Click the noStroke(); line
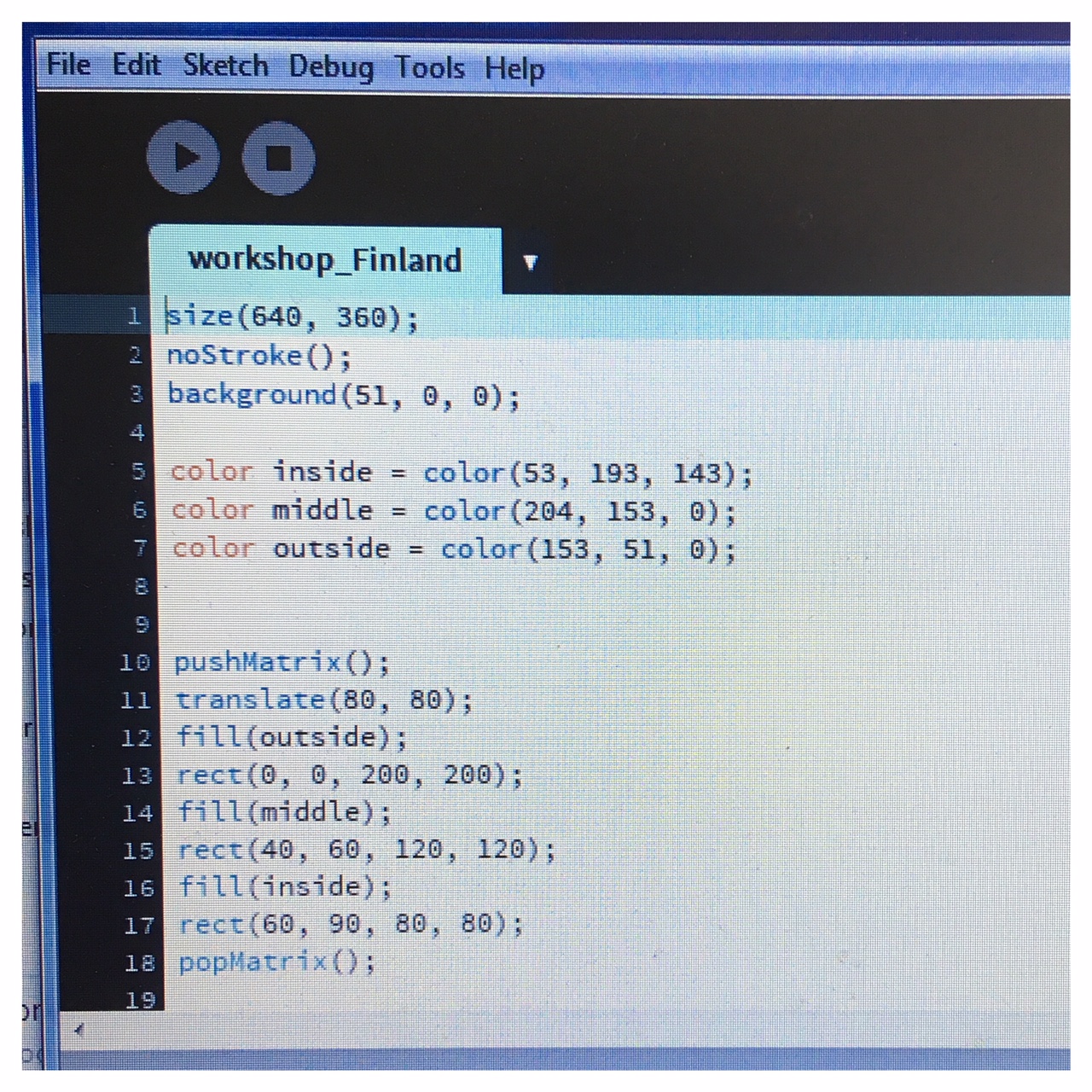This screenshot has height=1092, width=1092. [258, 355]
